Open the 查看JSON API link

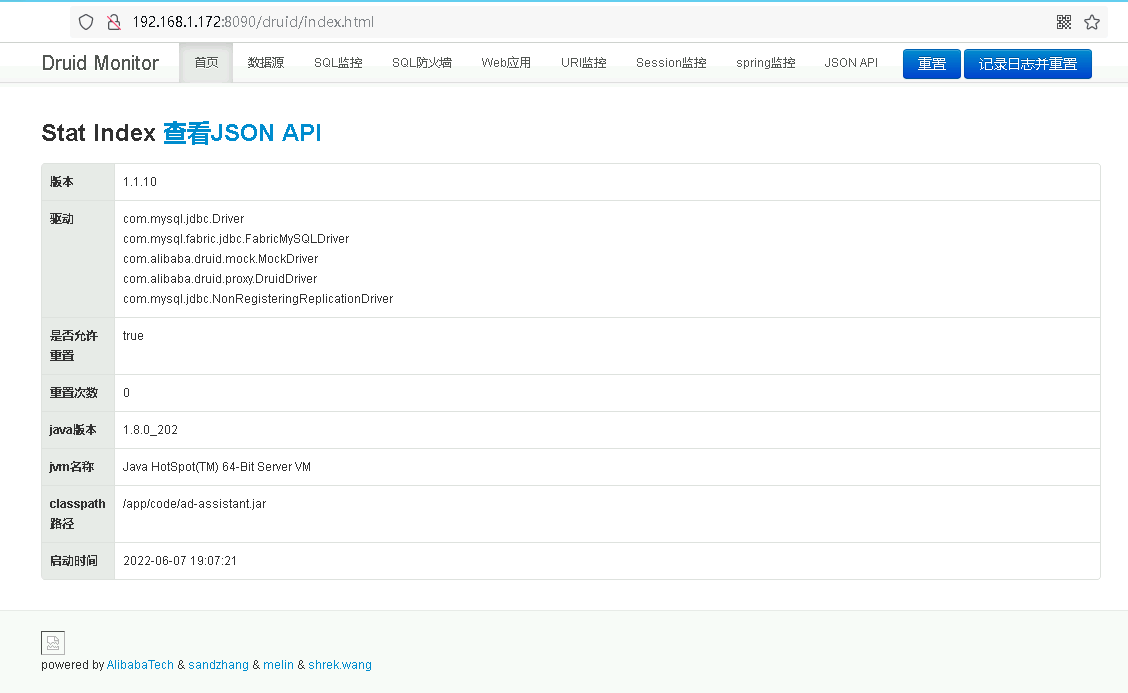(242, 133)
